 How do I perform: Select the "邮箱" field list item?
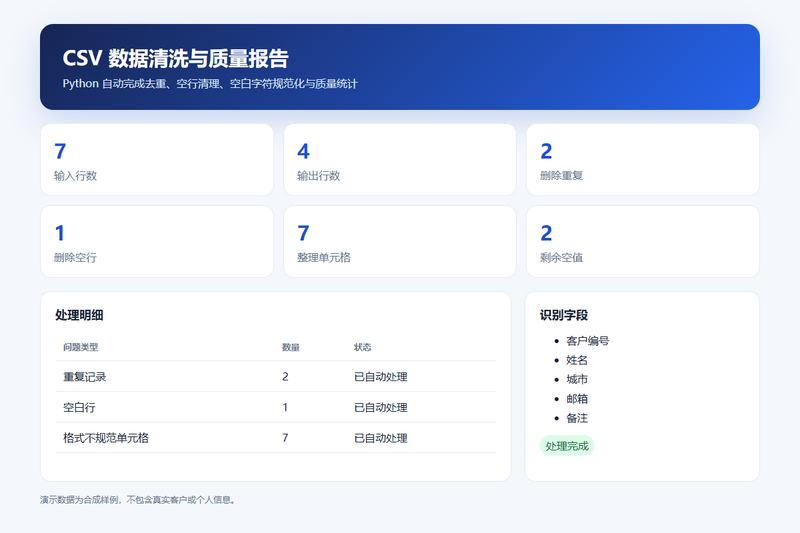click(x=577, y=399)
